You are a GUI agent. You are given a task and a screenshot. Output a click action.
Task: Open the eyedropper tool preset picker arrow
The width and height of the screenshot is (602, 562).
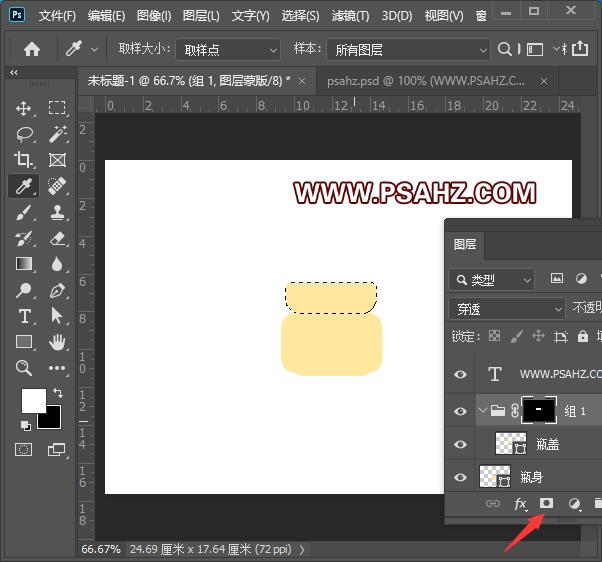(x=94, y=50)
